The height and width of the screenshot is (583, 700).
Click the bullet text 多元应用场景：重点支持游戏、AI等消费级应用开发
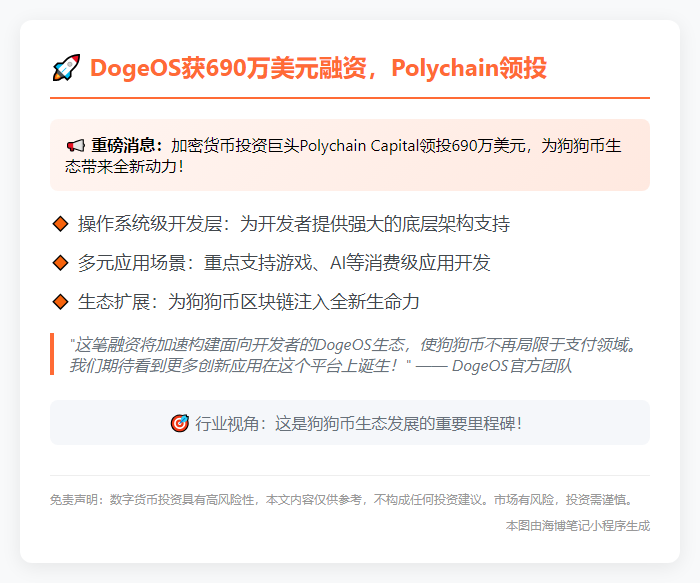(x=284, y=262)
